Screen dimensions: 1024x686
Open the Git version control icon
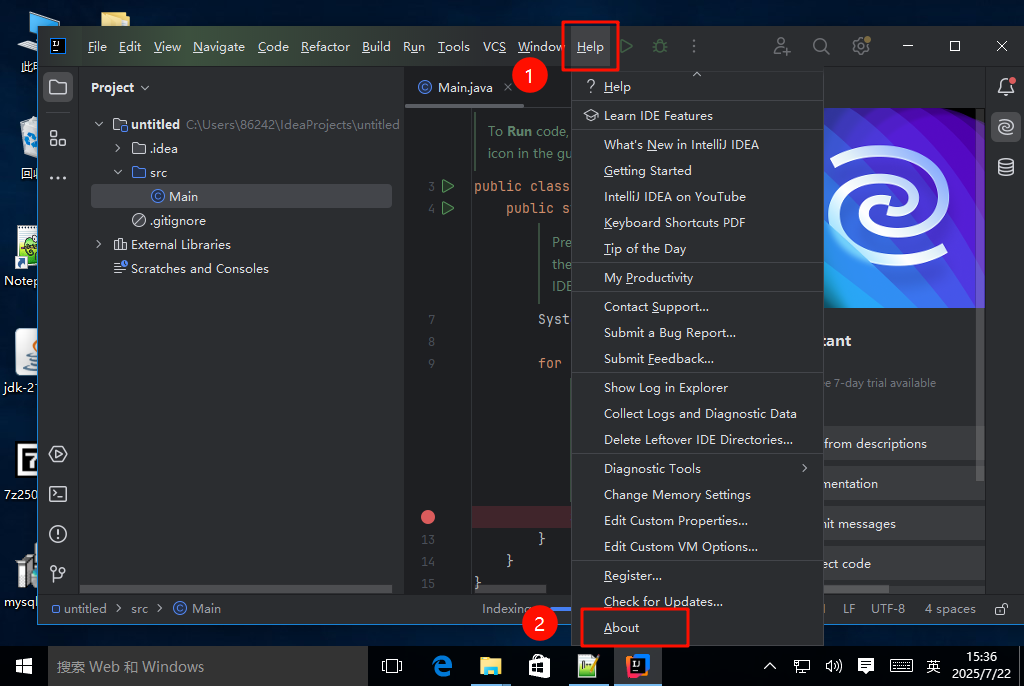click(58, 574)
